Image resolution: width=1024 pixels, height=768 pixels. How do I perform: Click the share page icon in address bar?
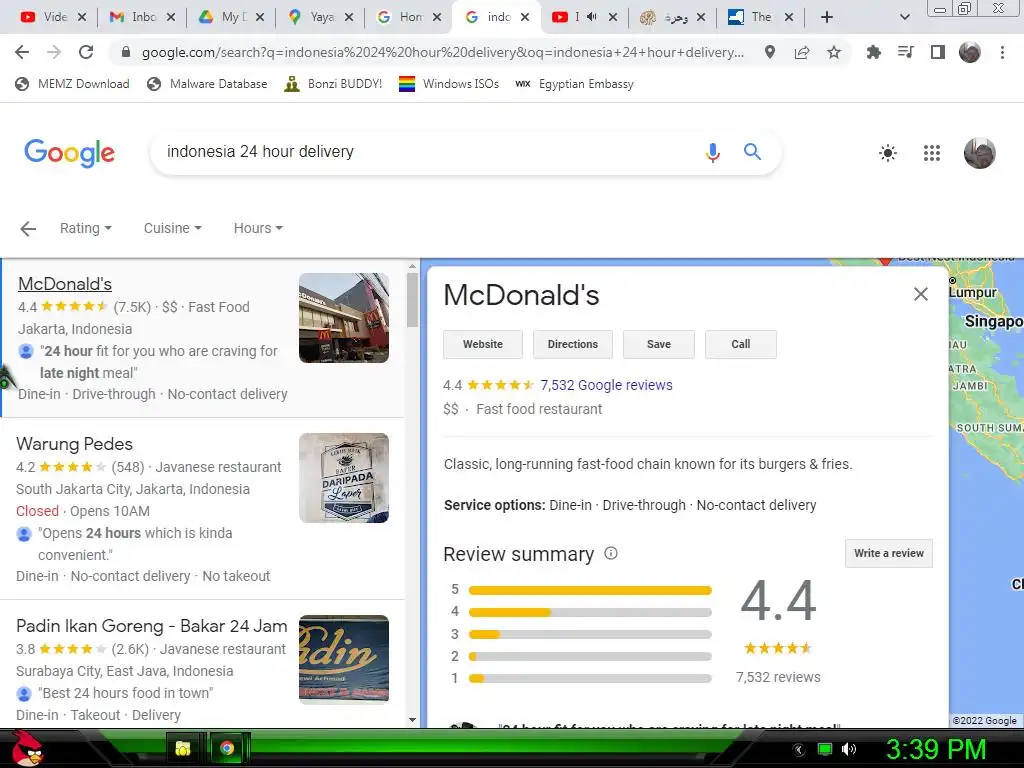(802, 52)
